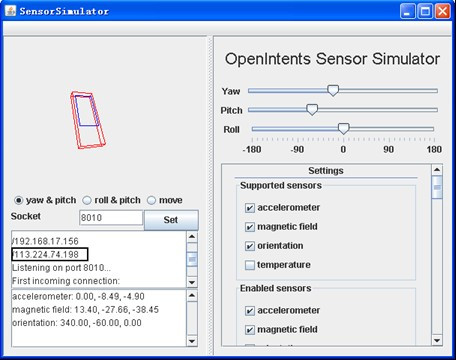
Task: Click the 3D phone wireframe model
Action: click(x=87, y=120)
